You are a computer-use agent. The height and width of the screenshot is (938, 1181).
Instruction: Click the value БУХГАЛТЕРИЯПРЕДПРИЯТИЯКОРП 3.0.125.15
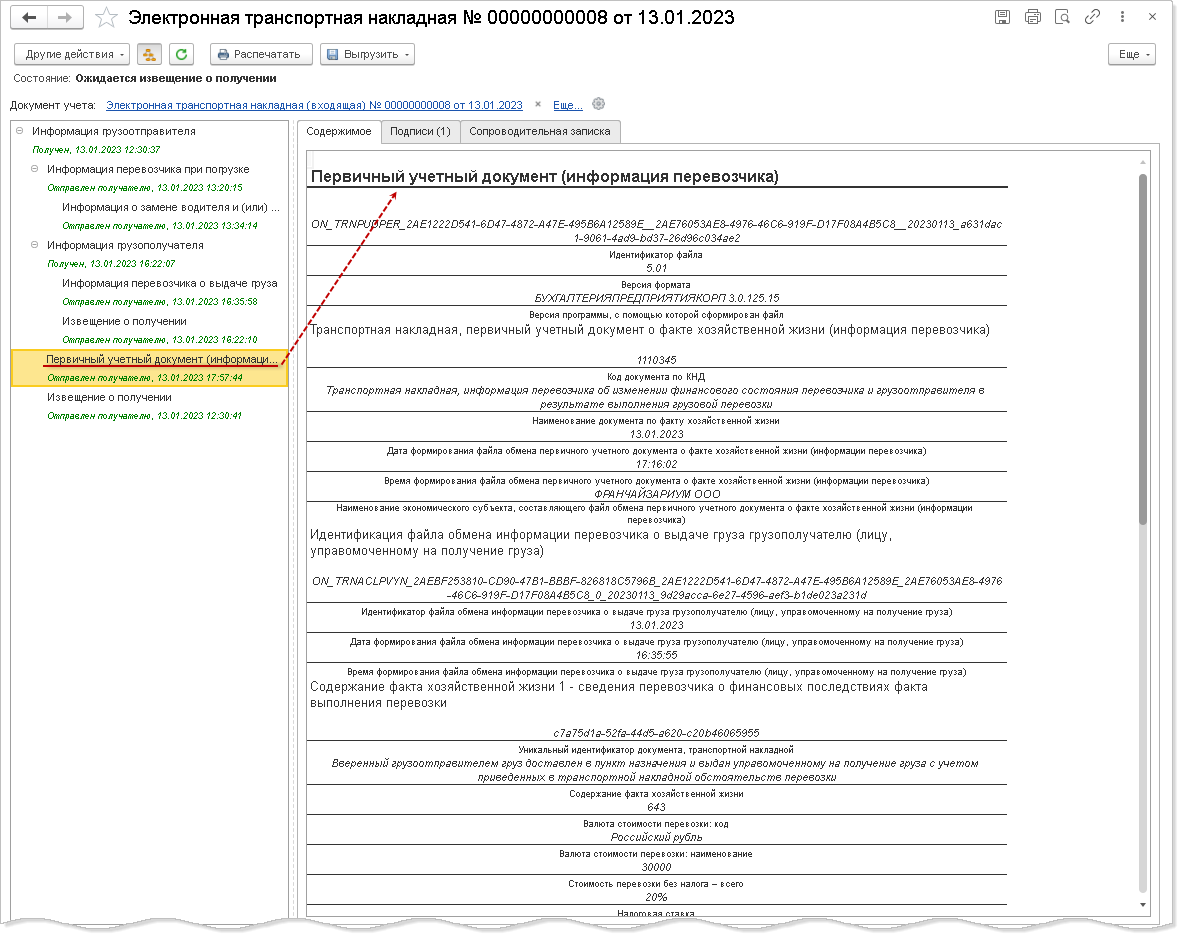(657, 298)
